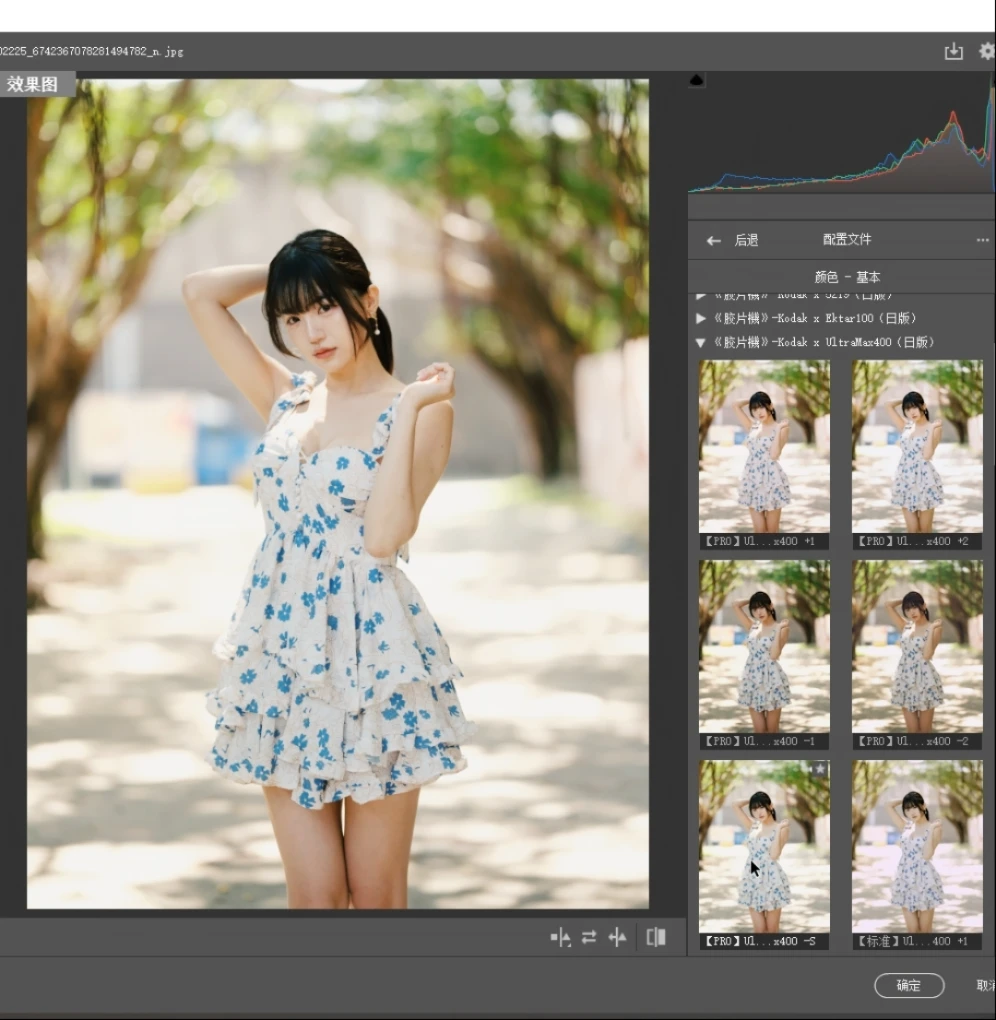The height and width of the screenshot is (1020, 996).
Task: Click the jpg file name in the title bar
Action: point(92,51)
